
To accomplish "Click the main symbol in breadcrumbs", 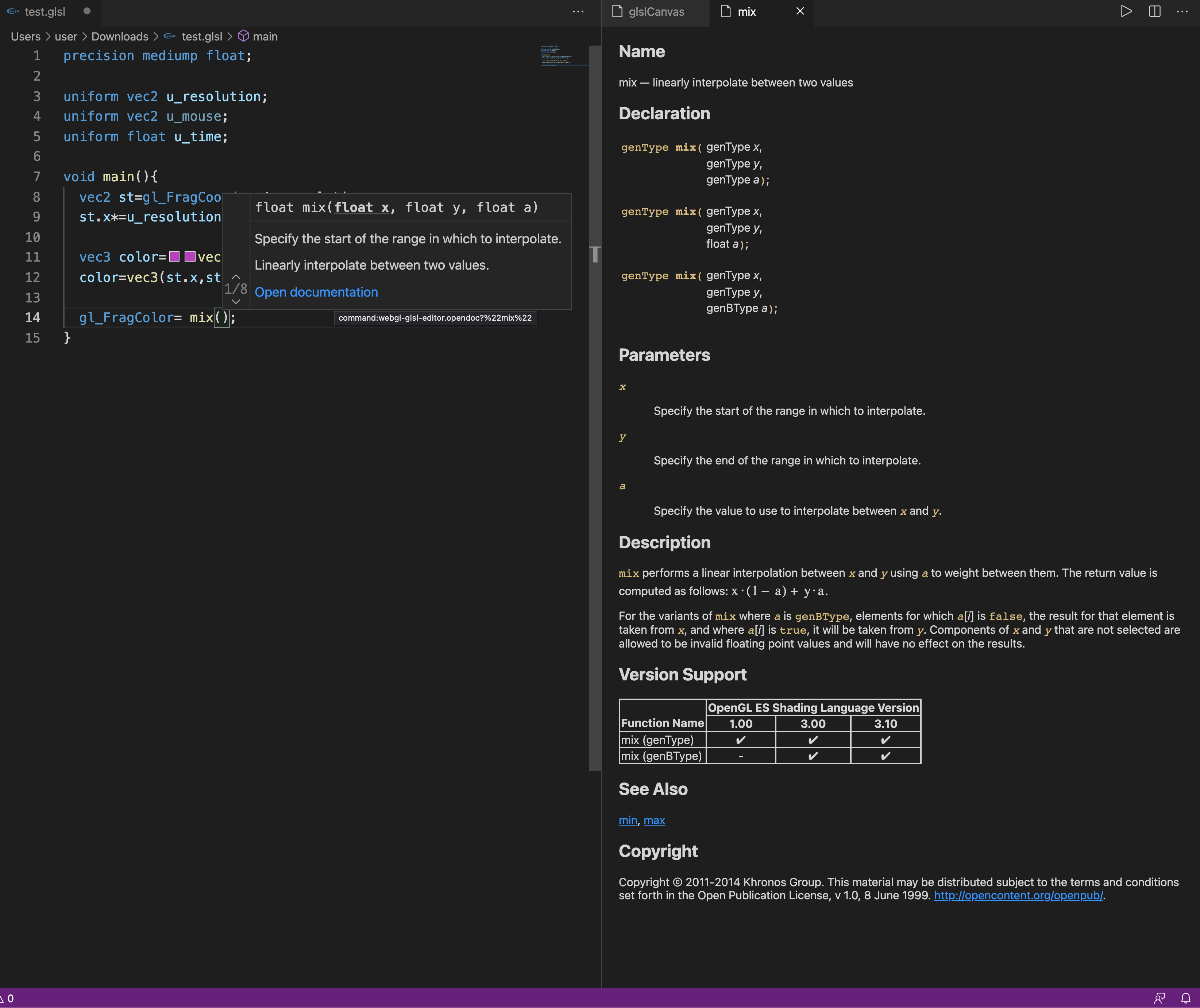I will 265,36.
